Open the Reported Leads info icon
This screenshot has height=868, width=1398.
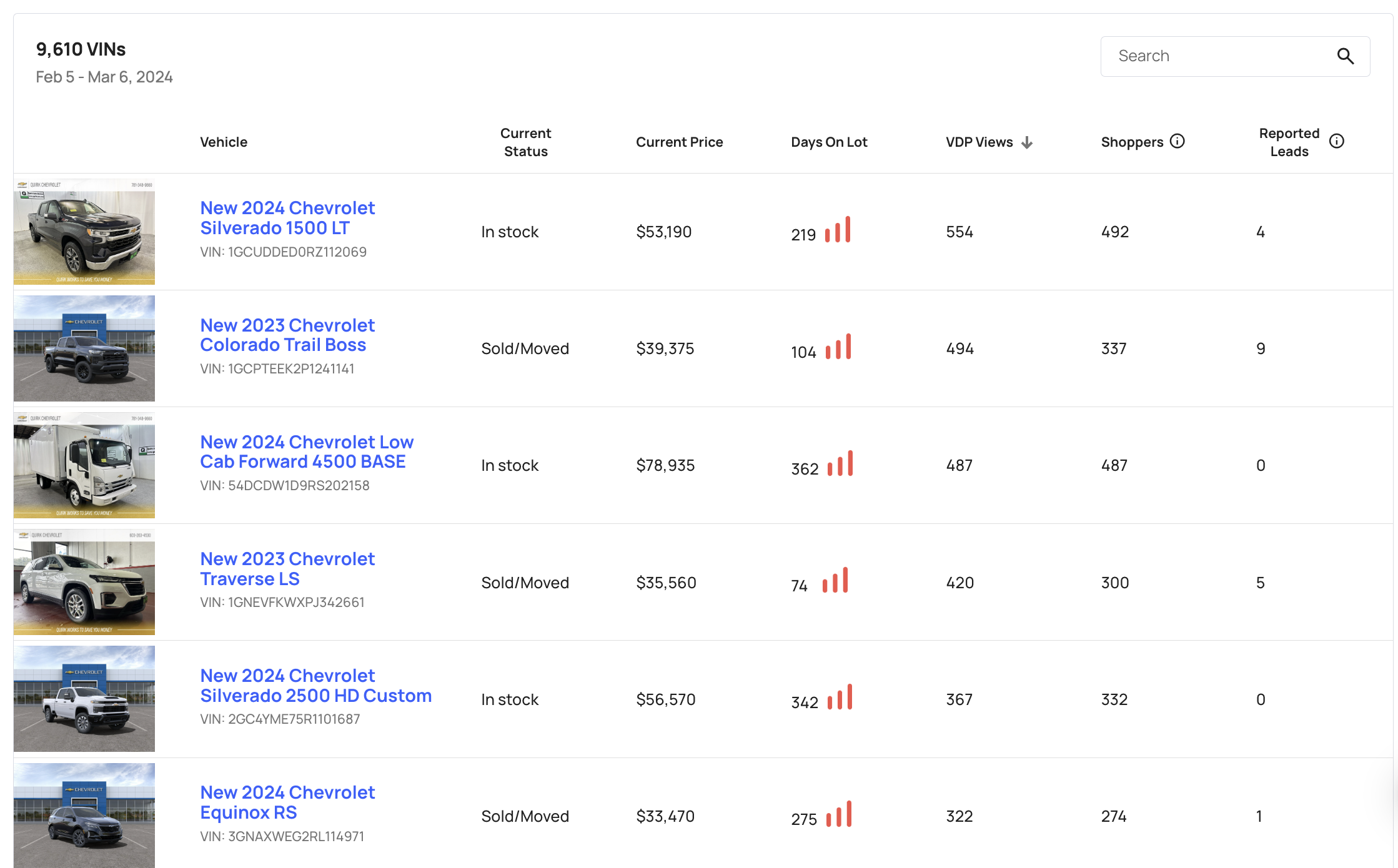1337,141
